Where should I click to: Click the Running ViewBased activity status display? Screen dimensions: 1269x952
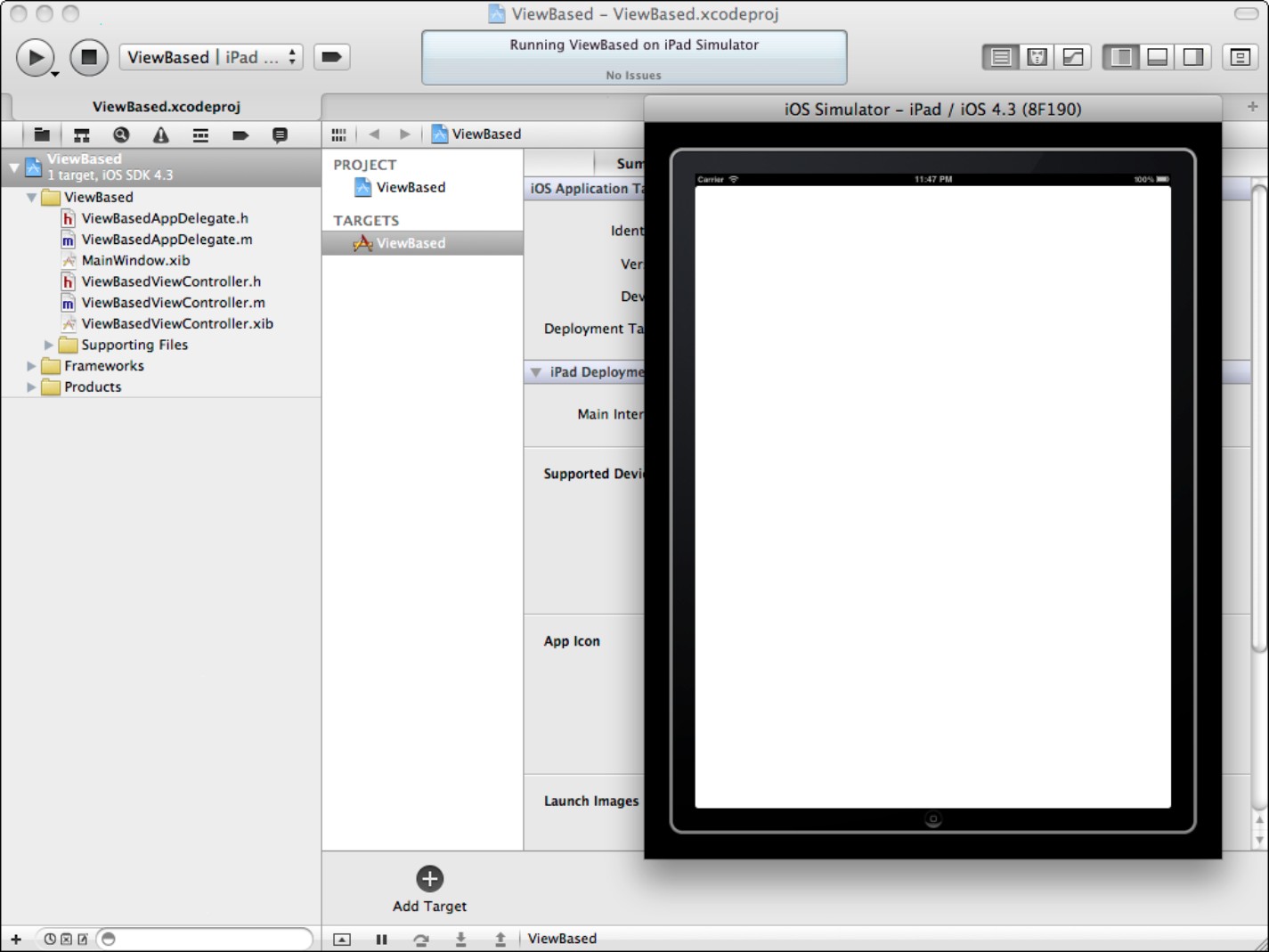coord(634,58)
